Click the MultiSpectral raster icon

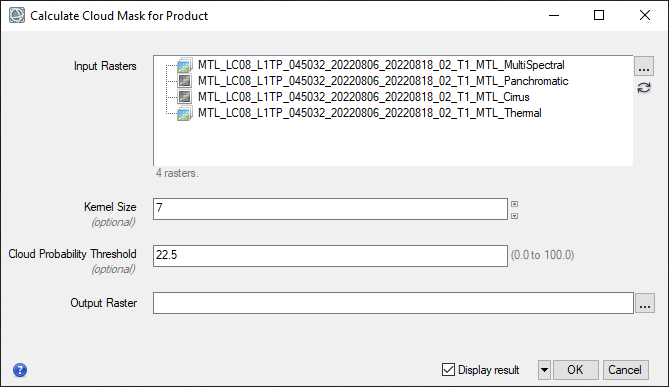pos(185,65)
